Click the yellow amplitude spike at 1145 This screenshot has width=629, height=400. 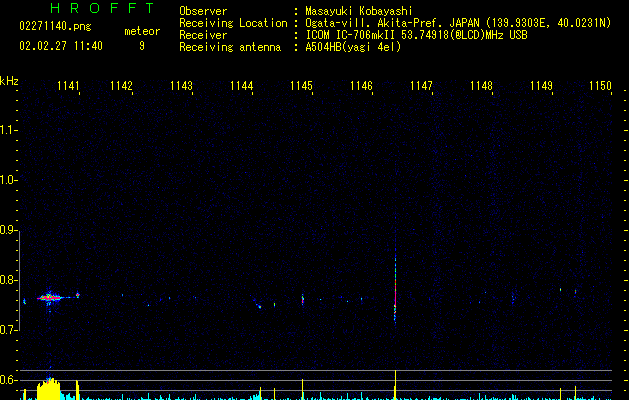pyautogui.click(x=302, y=389)
